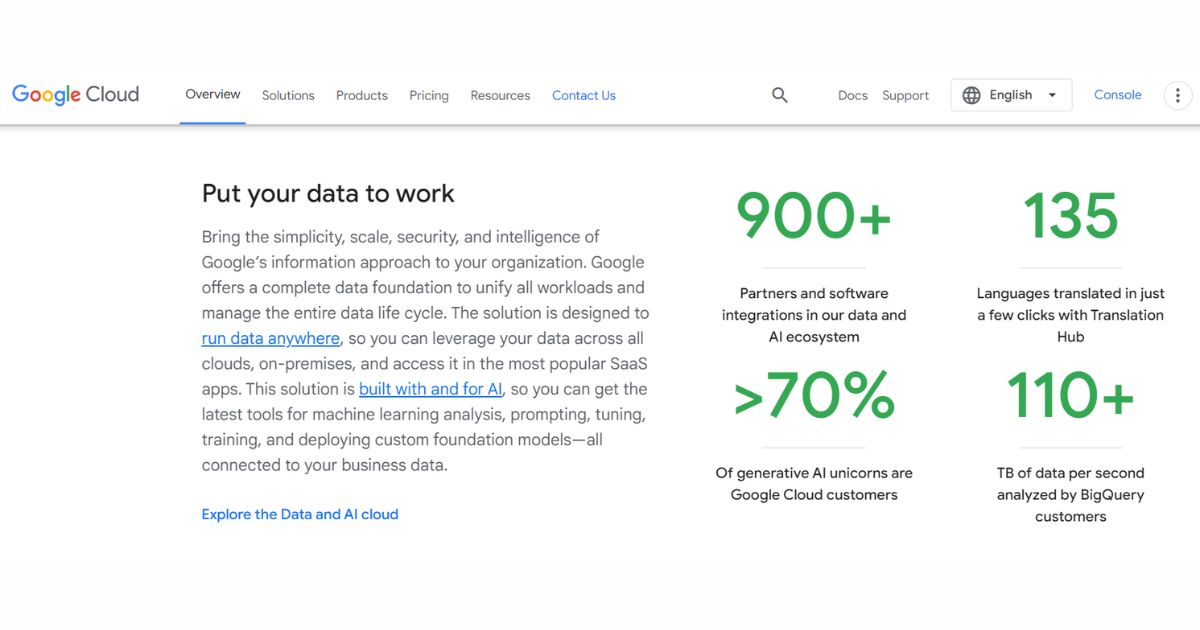
Task: Select the Products navigation item
Action: pyautogui.click(x=361, y=95)
